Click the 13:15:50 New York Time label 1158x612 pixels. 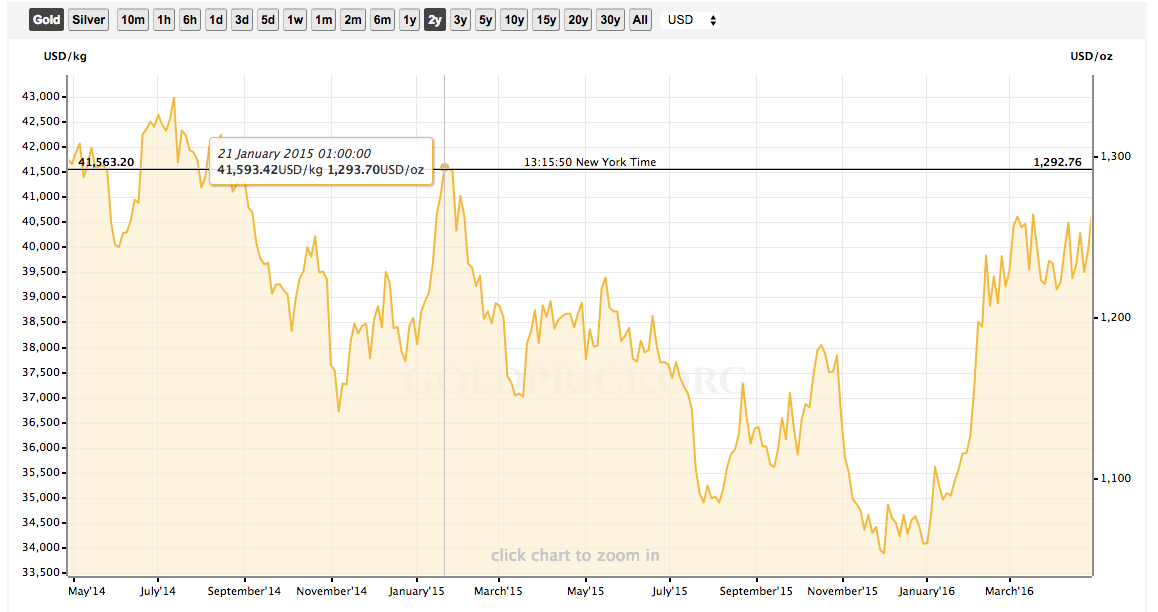coord(590,162)
